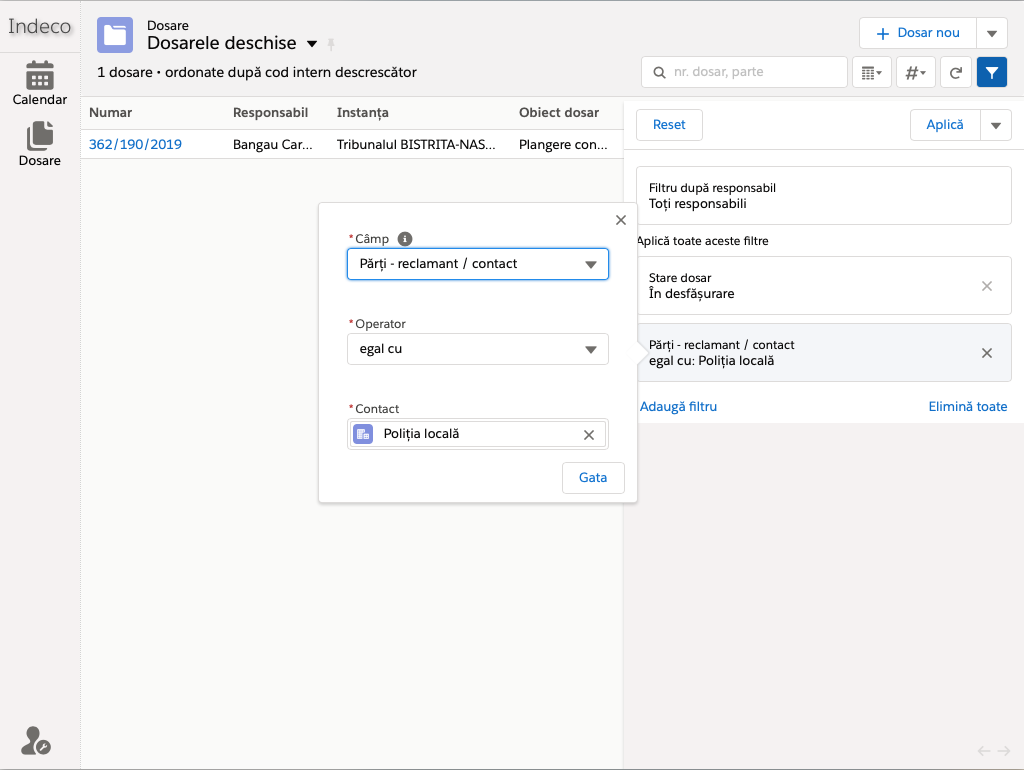
Task: Remove the Părți - reclamant / contact filter
Action: coord(986,353)
